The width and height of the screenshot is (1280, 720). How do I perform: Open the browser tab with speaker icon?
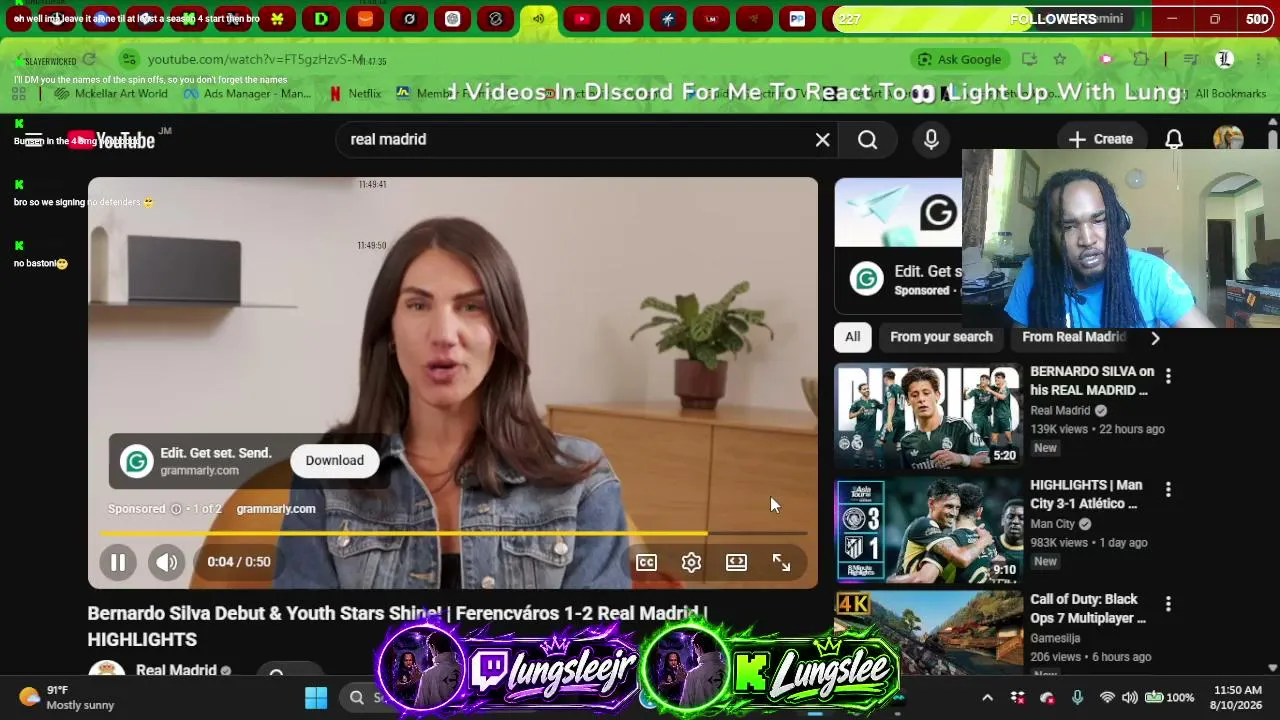click(x=538, y=19)
